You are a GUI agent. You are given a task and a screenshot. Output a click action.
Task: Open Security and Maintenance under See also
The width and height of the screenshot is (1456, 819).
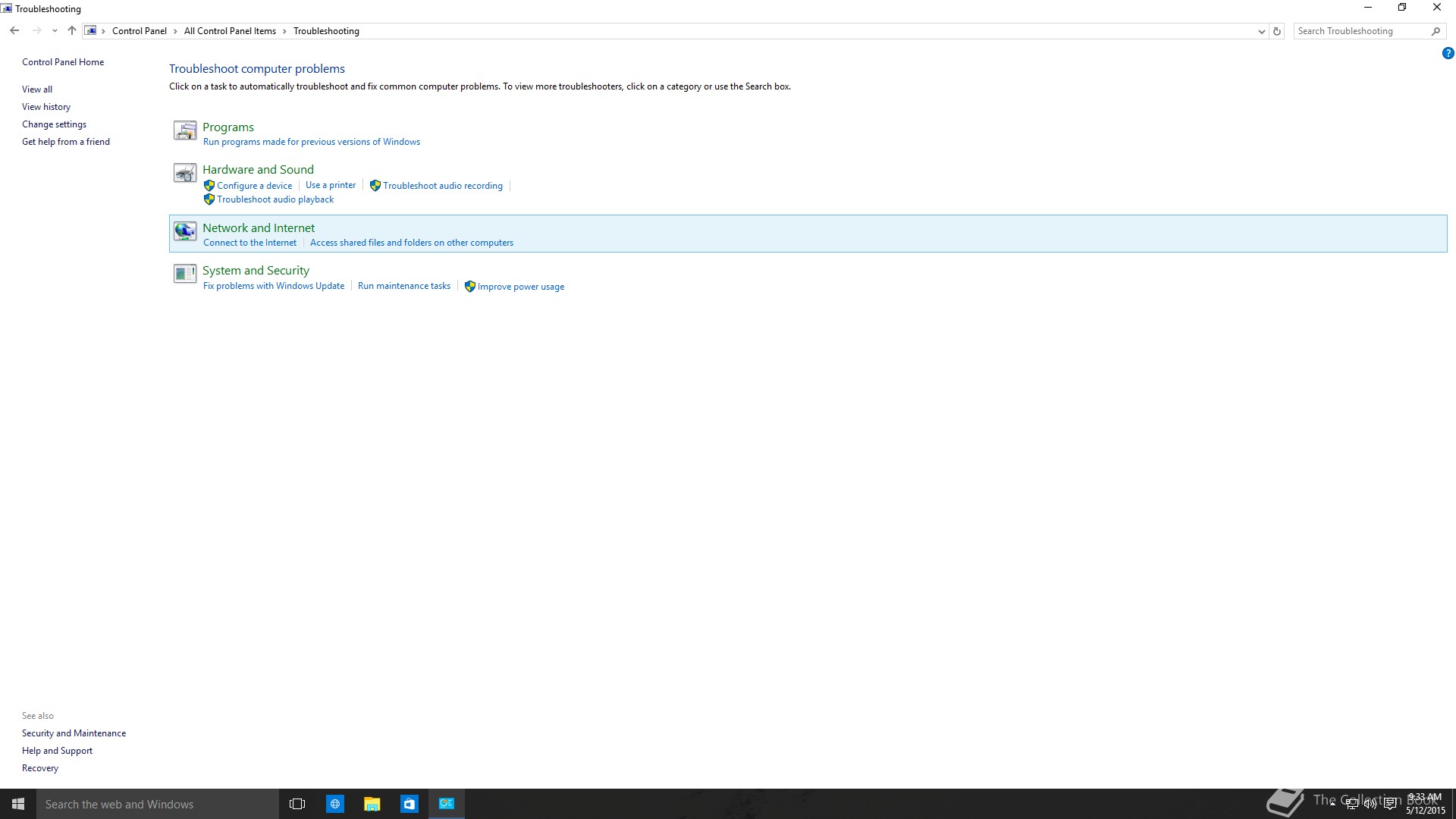tap(74, 733)
